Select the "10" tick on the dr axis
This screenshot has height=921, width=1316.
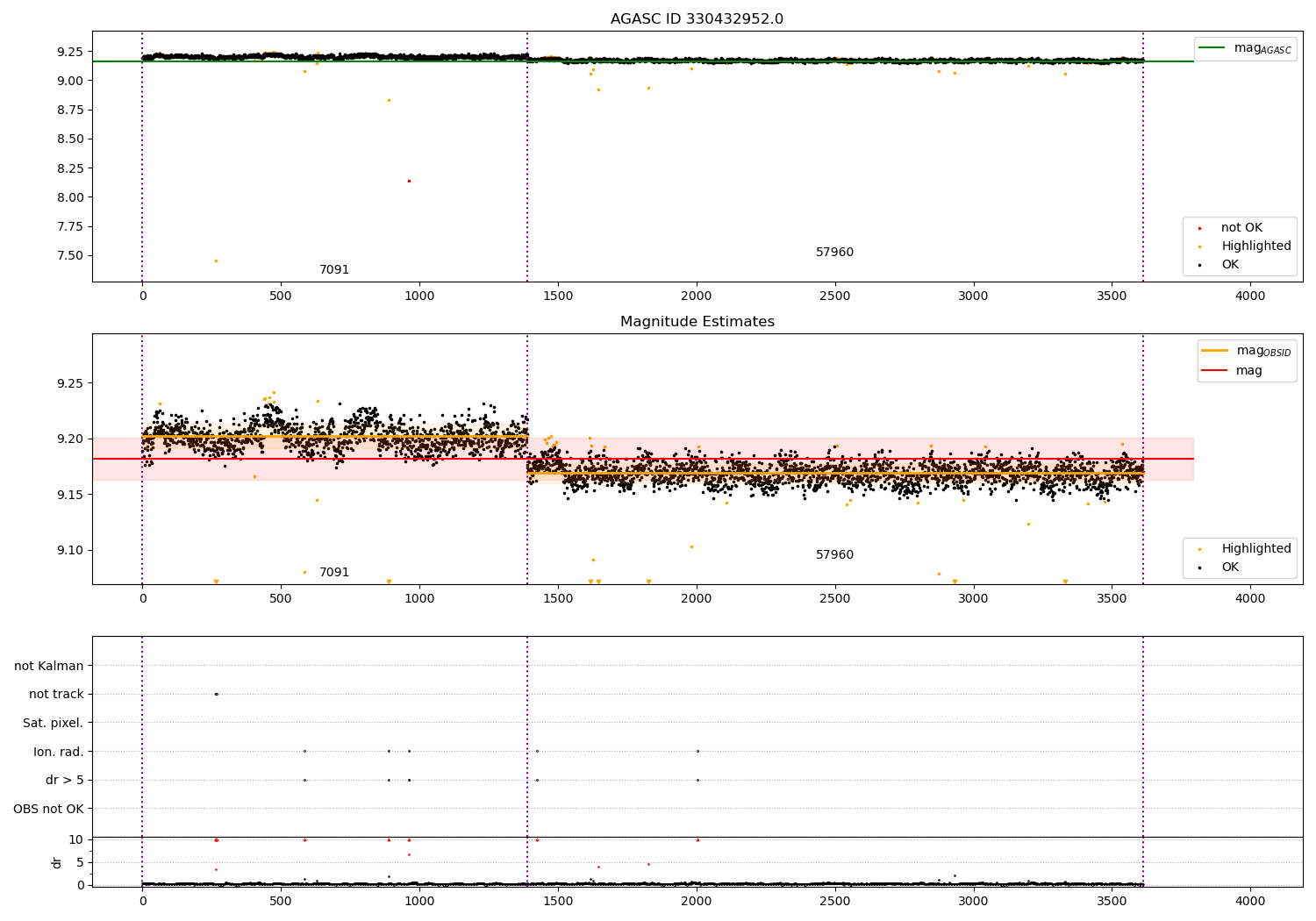[x=76, y=839]
